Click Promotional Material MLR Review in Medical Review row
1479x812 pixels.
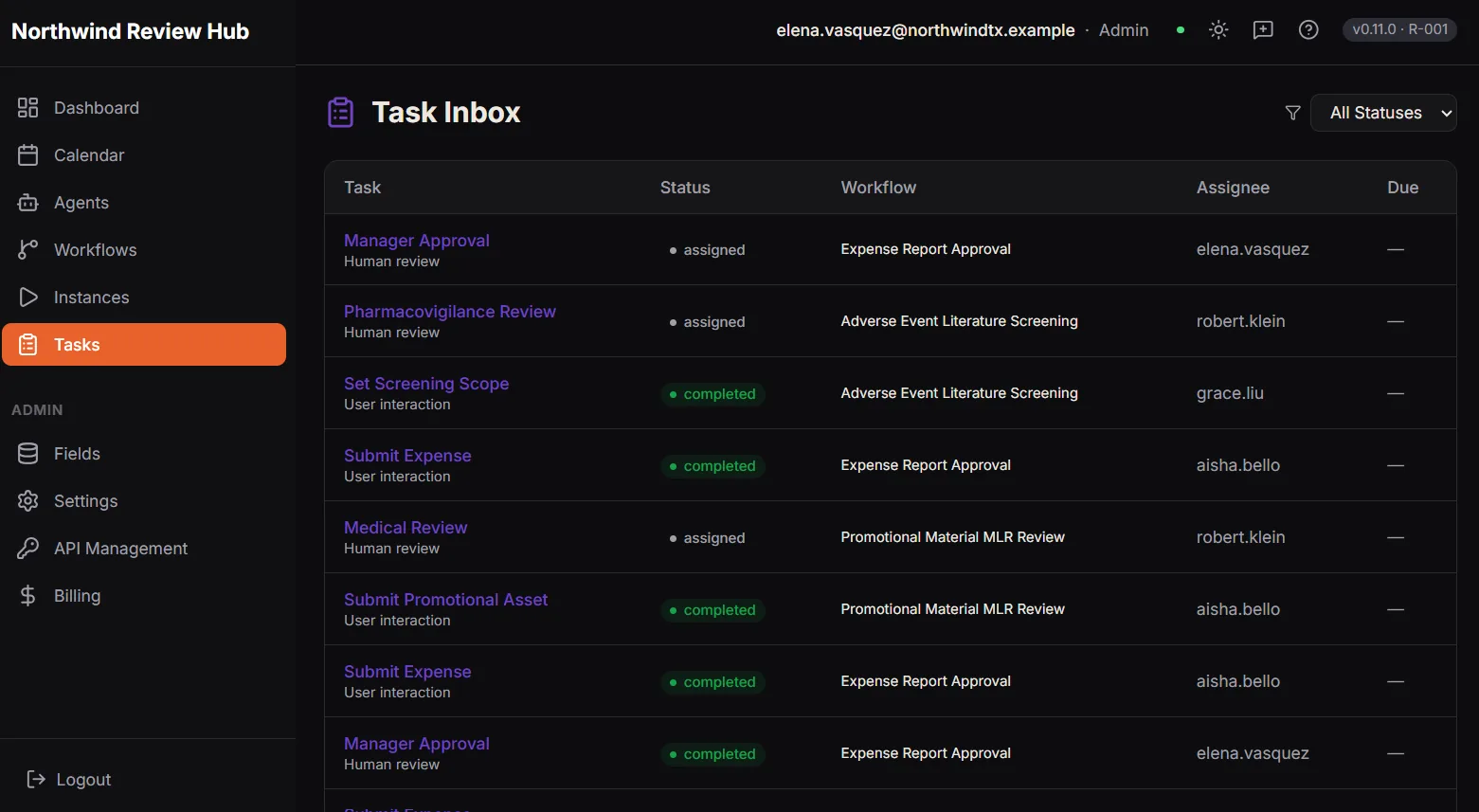coord(953,537)
